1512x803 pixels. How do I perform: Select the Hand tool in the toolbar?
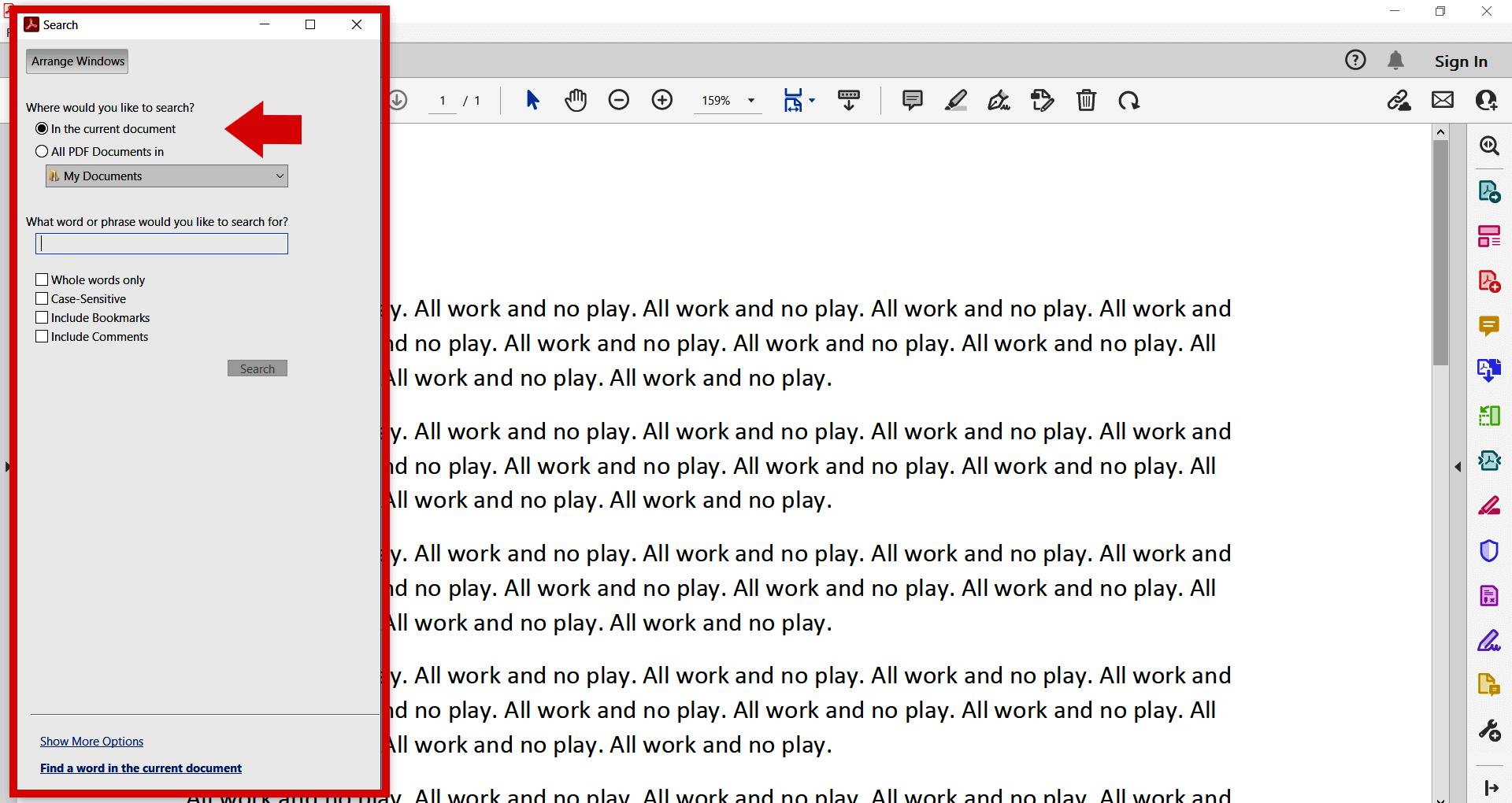click(x=576, y=100)
